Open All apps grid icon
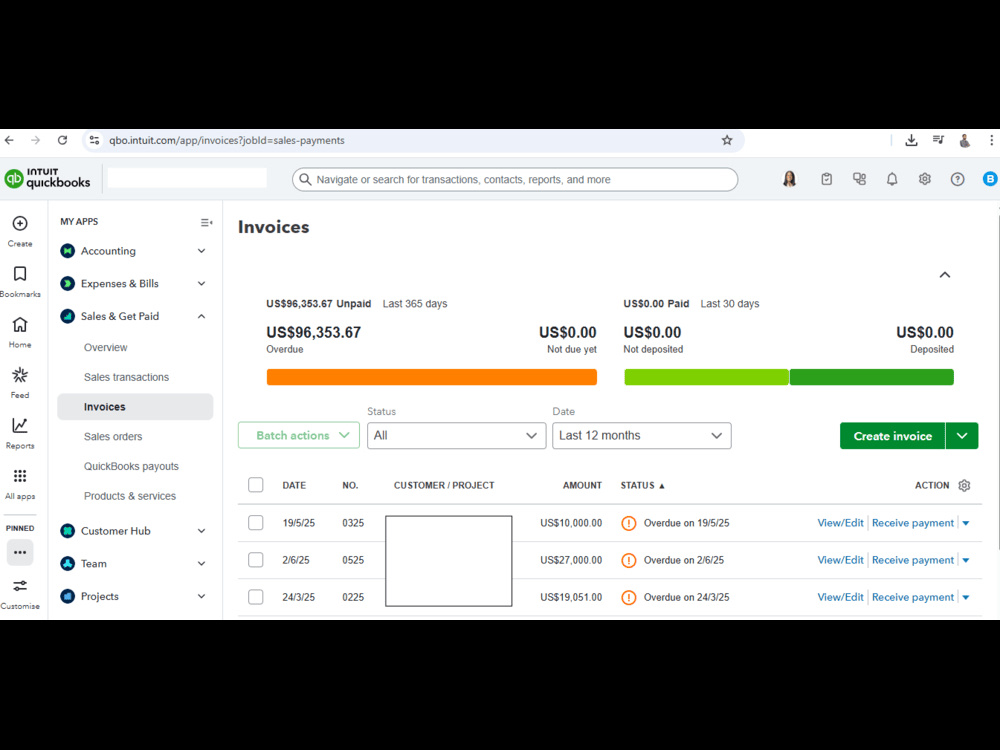Screen dimensions: 1000x750 coord(20,476)
